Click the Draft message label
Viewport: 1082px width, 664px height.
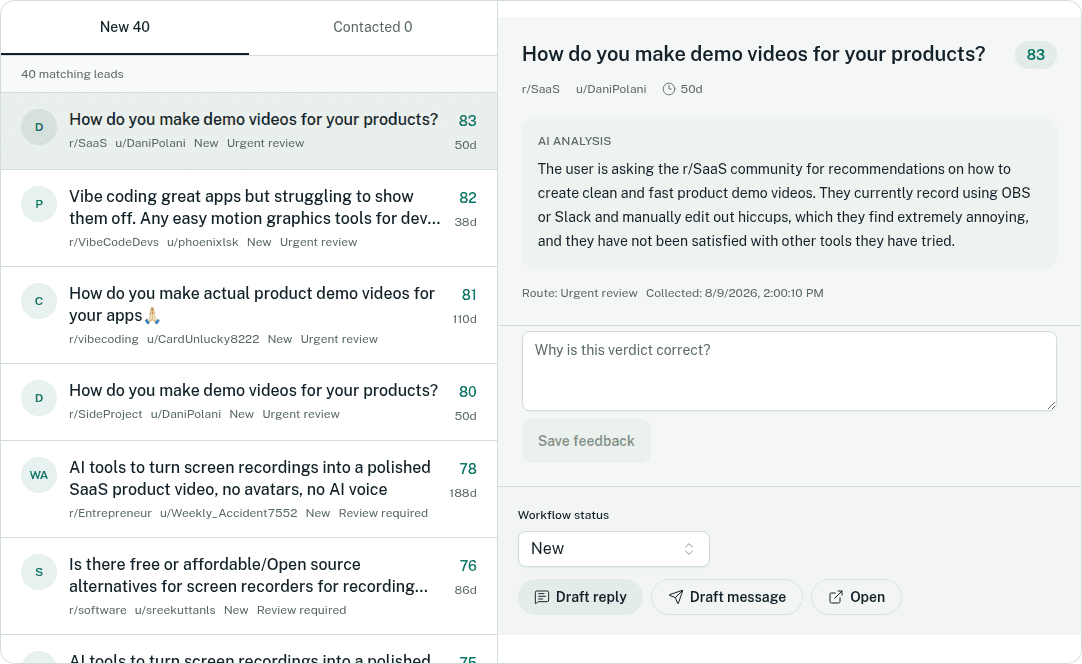point(738,597)
